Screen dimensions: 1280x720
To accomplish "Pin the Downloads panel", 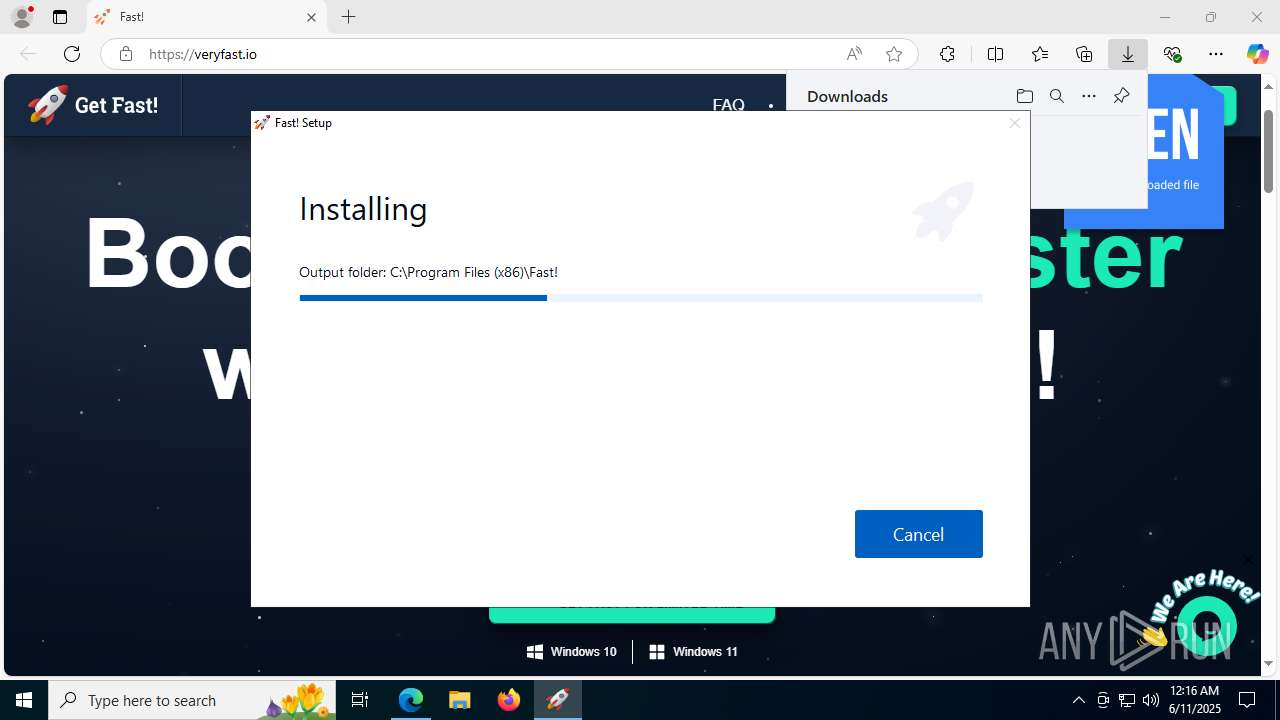I will 1121,96.
